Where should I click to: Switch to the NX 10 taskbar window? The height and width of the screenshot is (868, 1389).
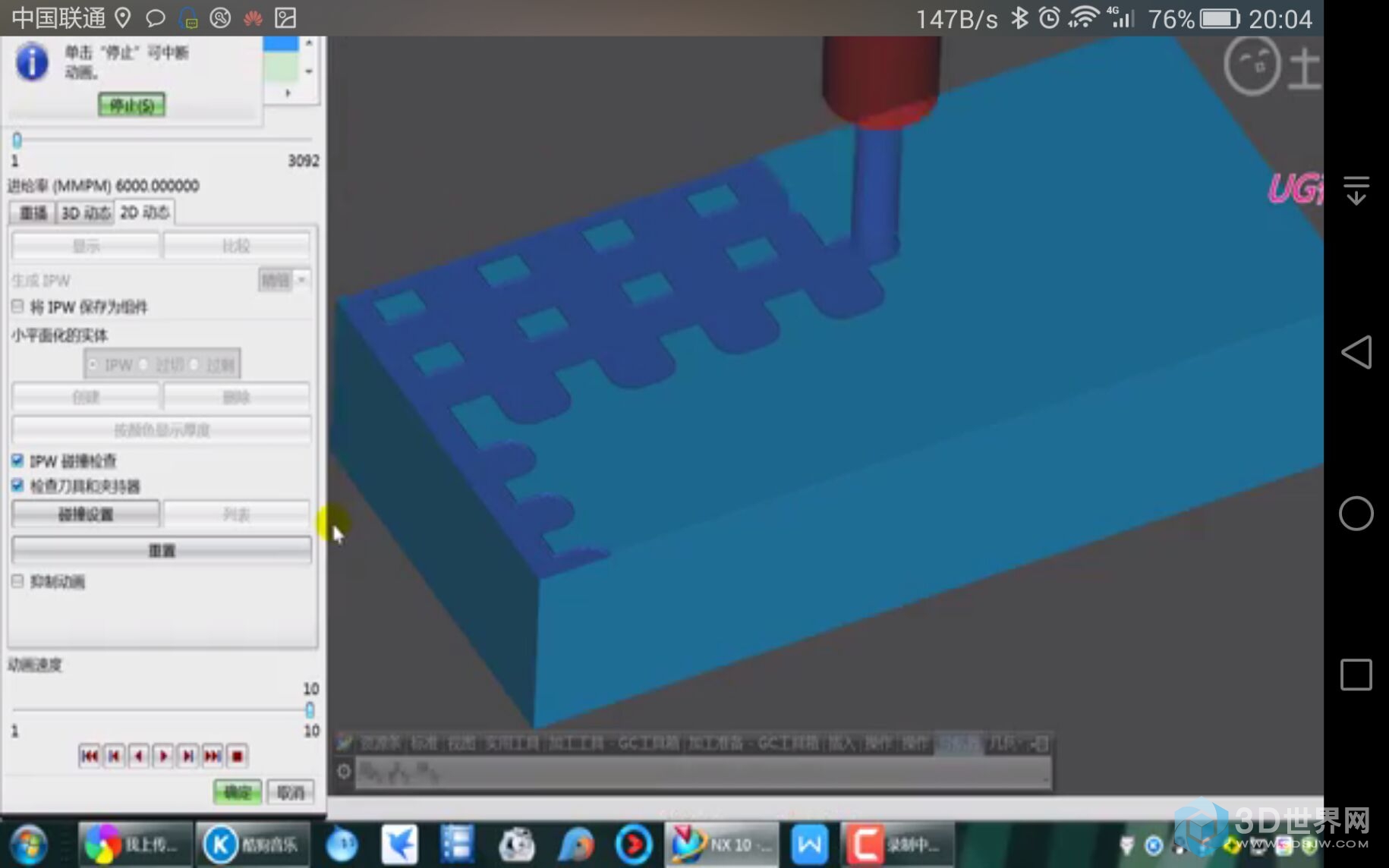pyautogui.click(x=722, y=844)
